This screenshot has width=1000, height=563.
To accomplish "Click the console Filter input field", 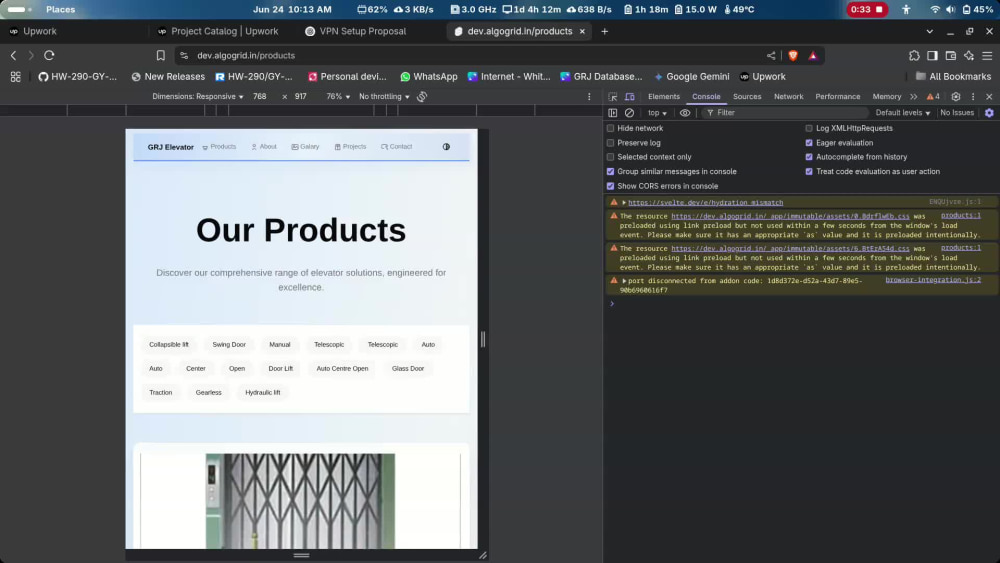I will click(x=788, y=113).
